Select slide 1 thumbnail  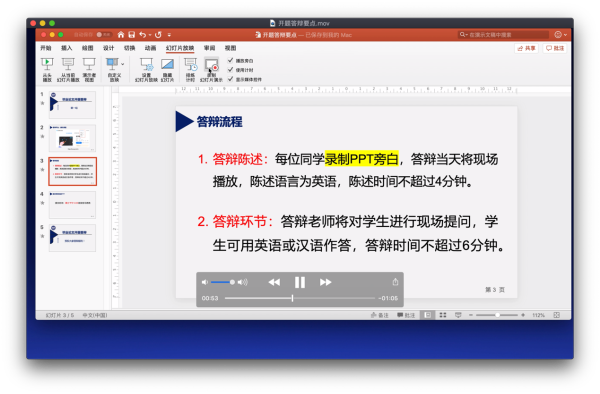pos(72,105)
